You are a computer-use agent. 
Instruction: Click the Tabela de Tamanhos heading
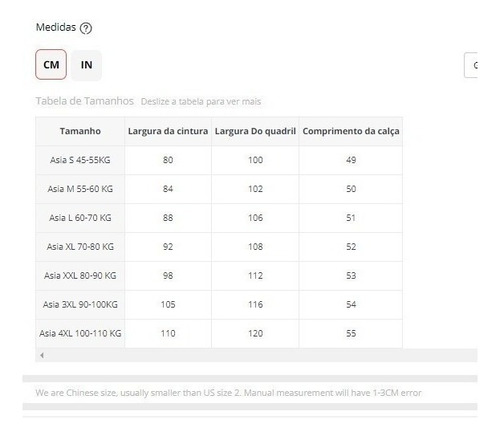pos(85,101)
